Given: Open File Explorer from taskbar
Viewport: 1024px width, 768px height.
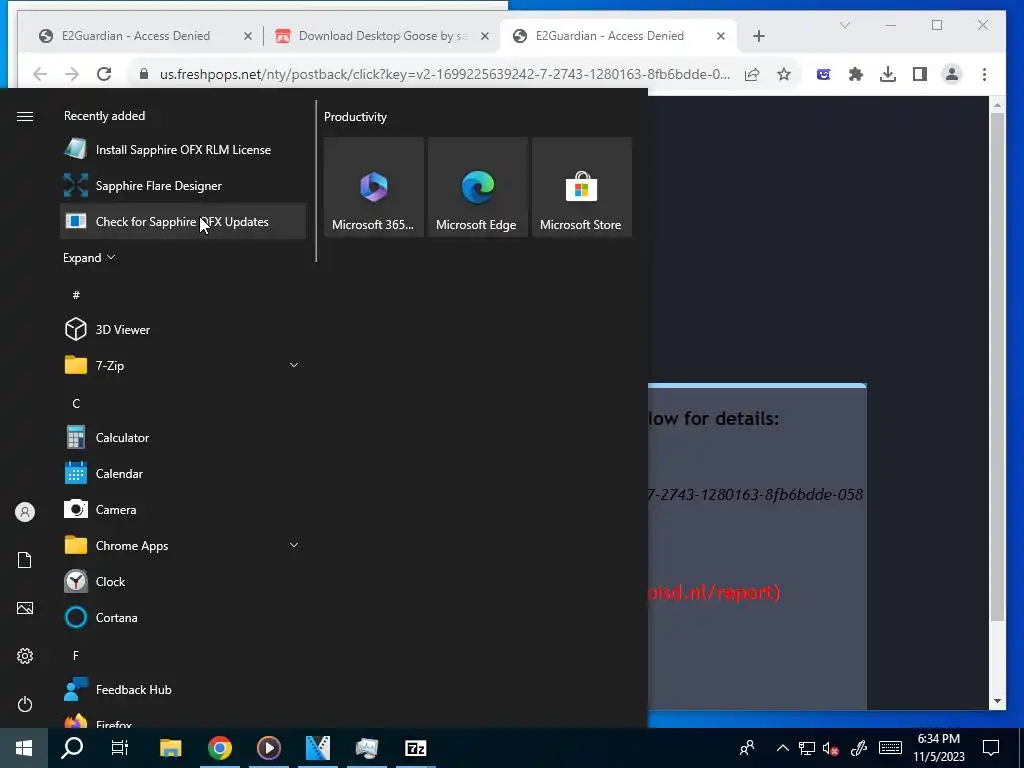Looking at the screenshot, I should point(170,748).
